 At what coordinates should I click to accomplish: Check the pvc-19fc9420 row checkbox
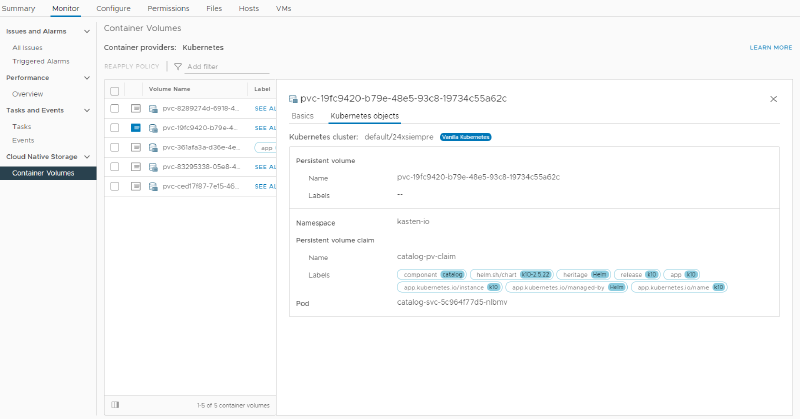pos(115,128)
